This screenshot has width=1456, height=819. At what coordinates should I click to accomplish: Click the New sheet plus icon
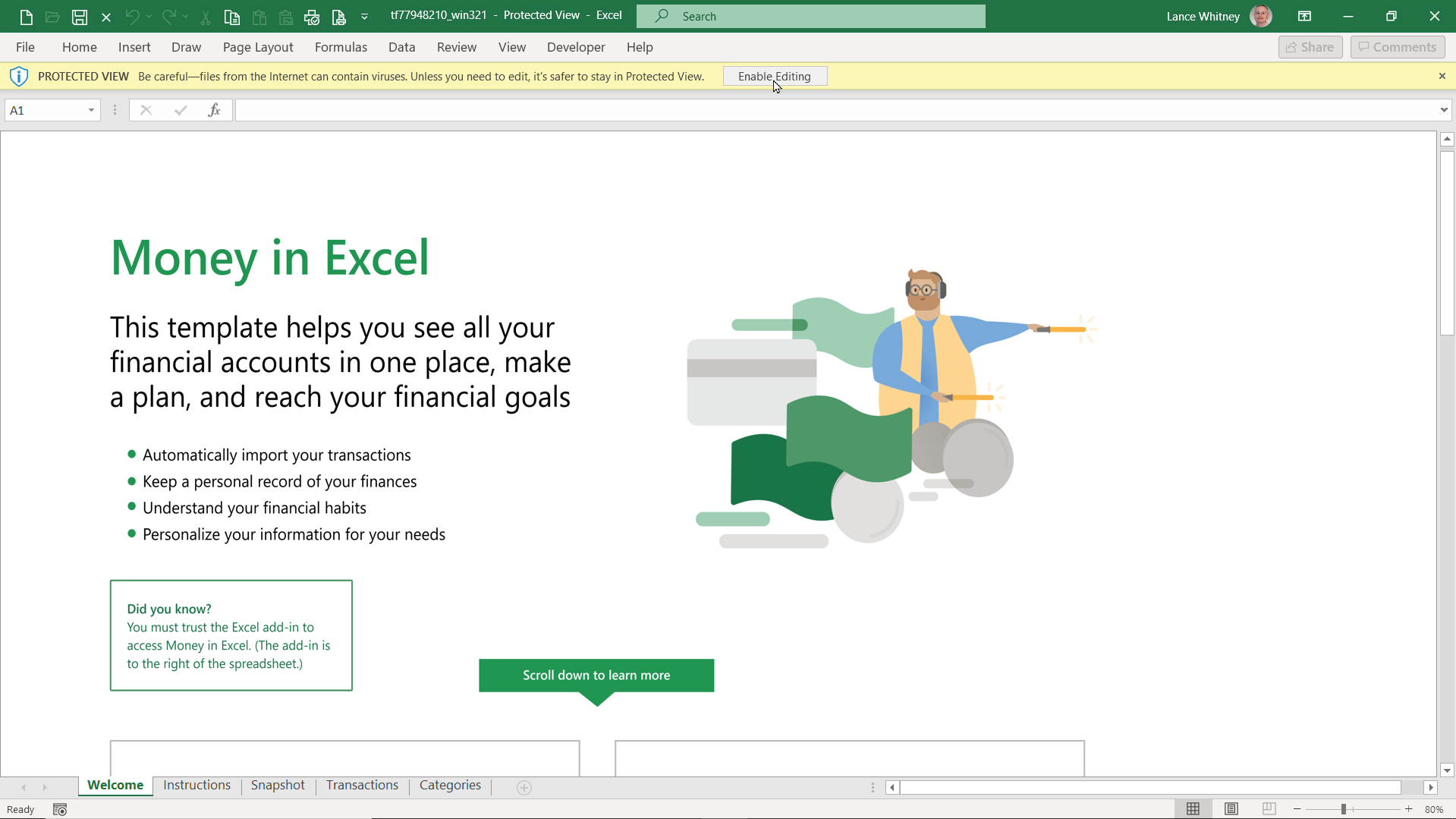524,788
